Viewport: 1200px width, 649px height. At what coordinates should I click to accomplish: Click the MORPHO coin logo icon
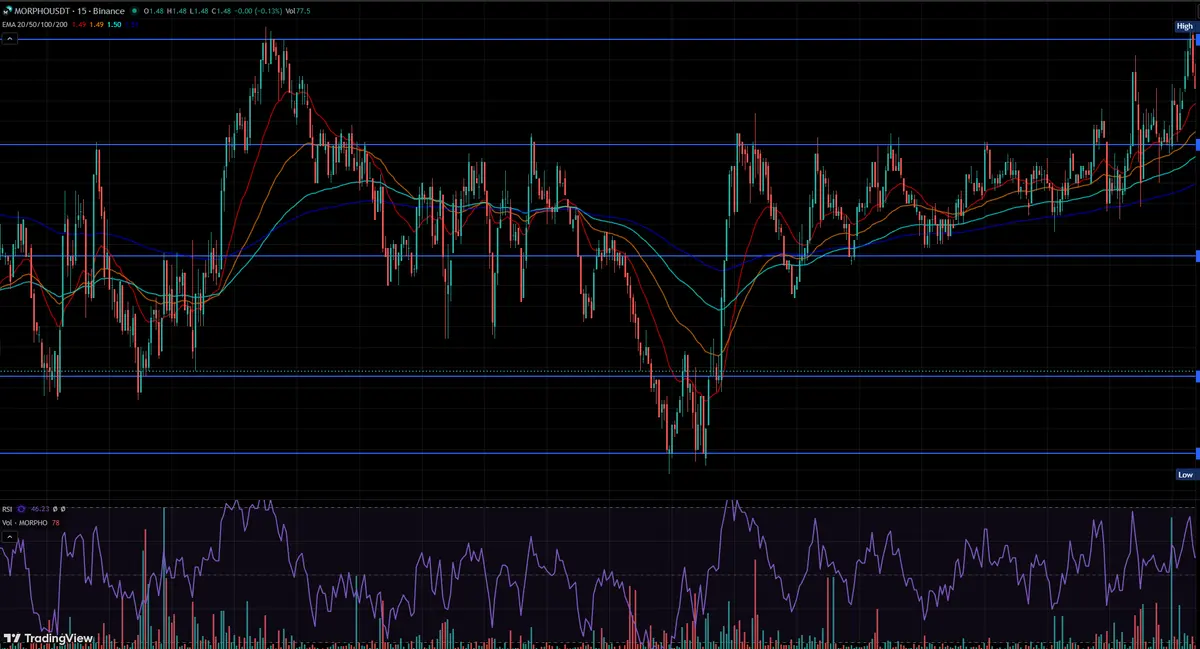(7, 11)
